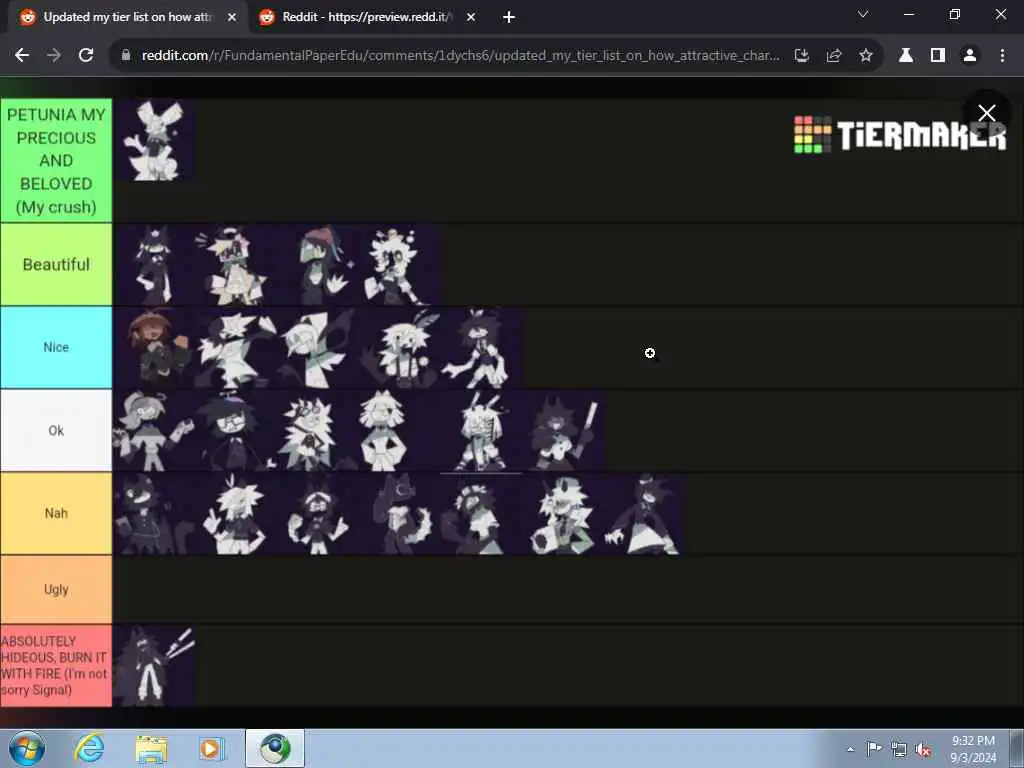Viewport: 1024px width, 768px height.
Task: Click the 'Ugly' tier label
Action: coord(56,589)
